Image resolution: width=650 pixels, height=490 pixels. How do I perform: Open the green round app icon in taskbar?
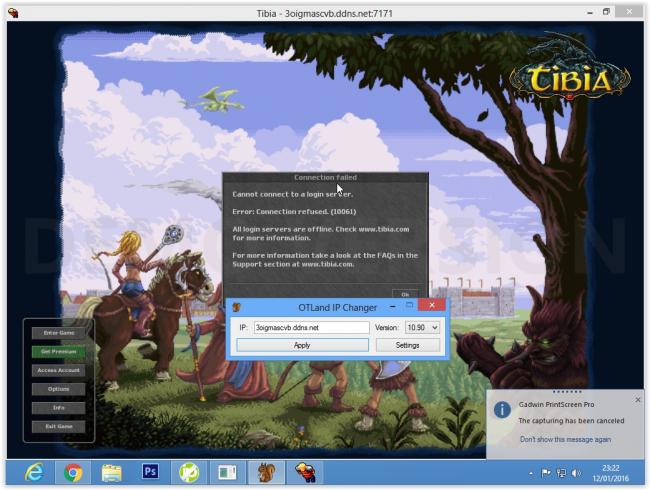pyautogui.click(x=189, y=473)
